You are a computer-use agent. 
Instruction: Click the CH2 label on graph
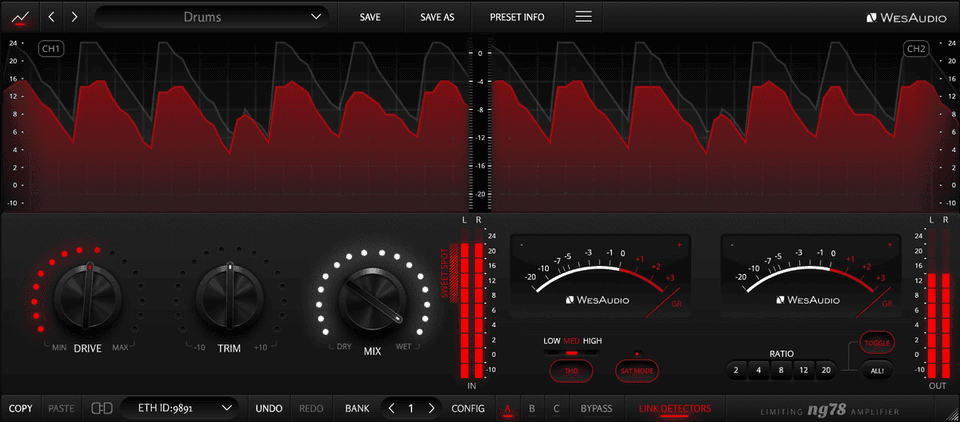click(915, 49)
